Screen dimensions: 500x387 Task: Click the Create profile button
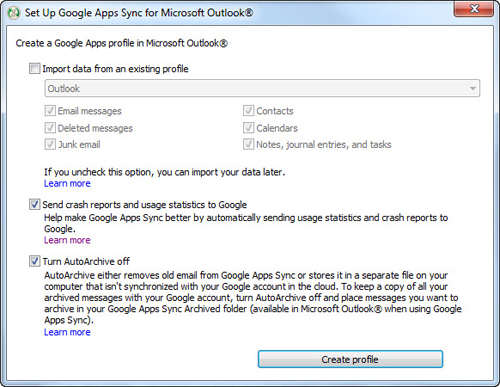point(350,359)
